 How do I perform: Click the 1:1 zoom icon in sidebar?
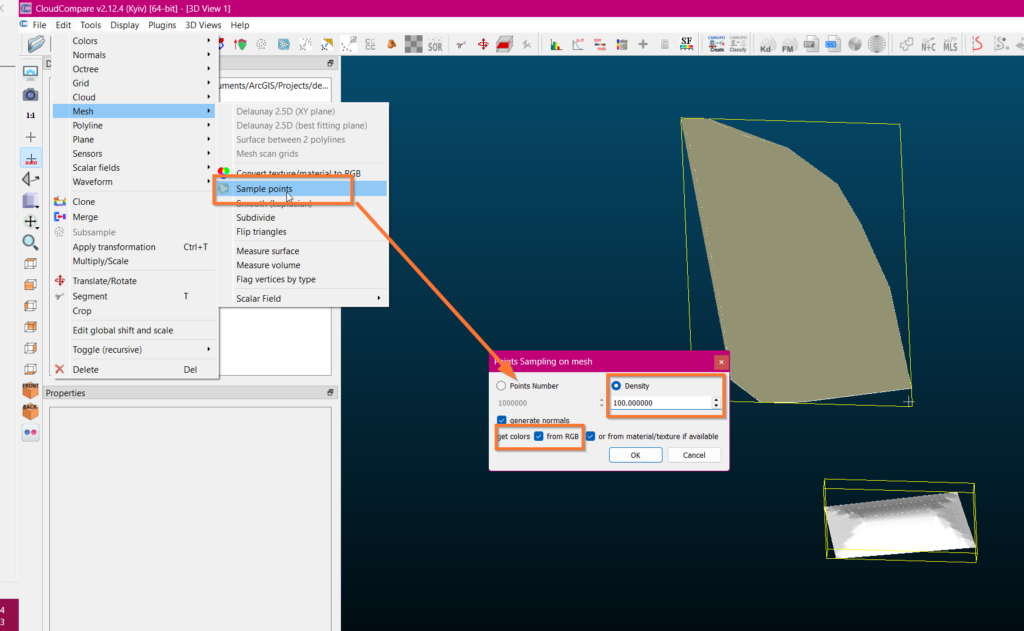[x=30, y=116]
